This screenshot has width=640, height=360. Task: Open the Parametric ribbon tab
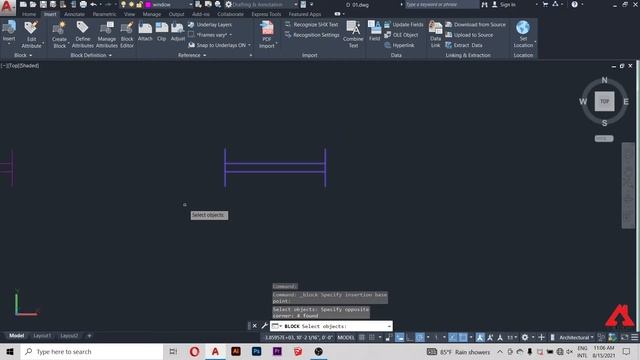point(104,14)
